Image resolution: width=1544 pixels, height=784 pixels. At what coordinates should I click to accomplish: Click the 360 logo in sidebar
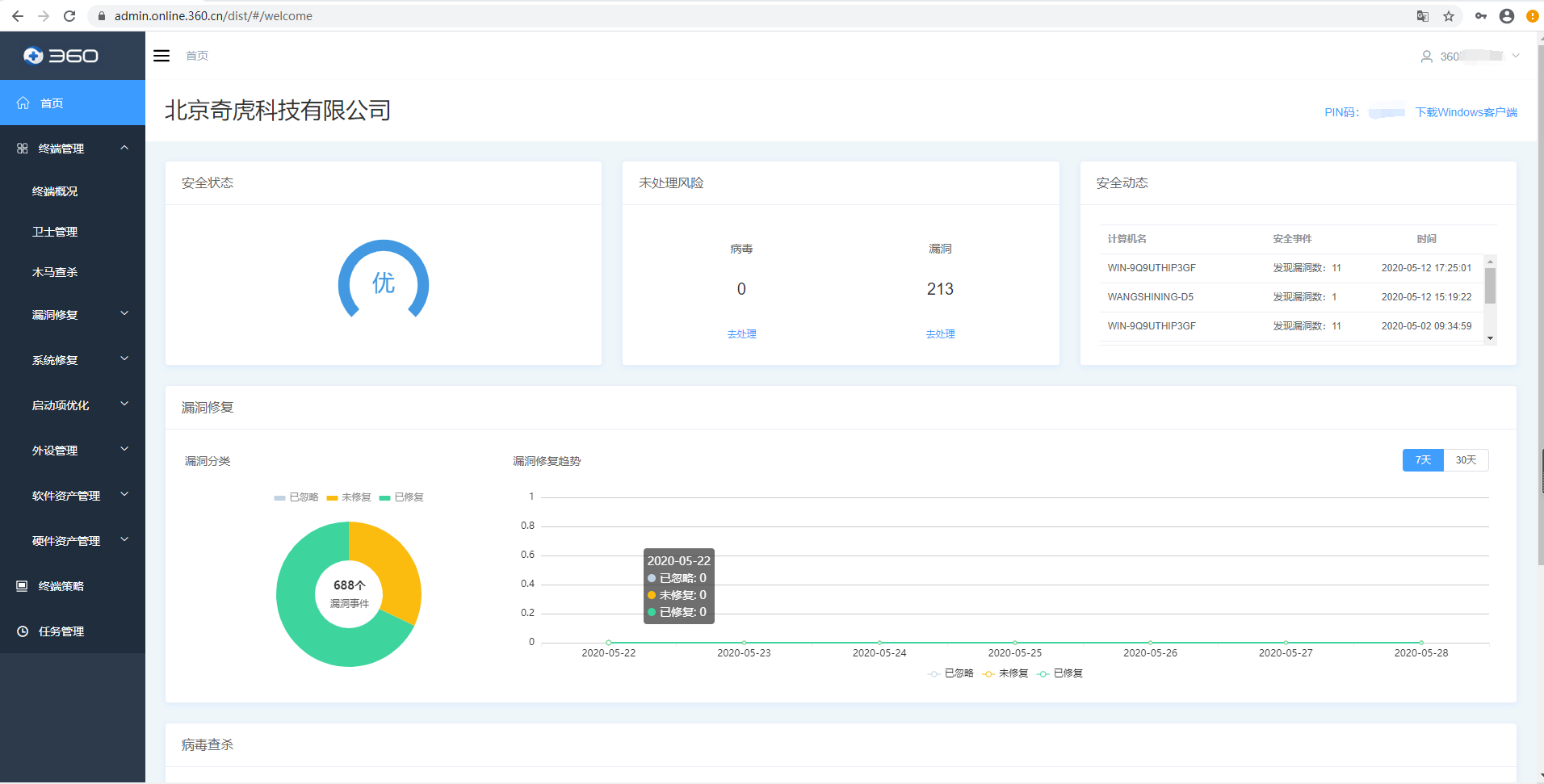tap(61, 56)
